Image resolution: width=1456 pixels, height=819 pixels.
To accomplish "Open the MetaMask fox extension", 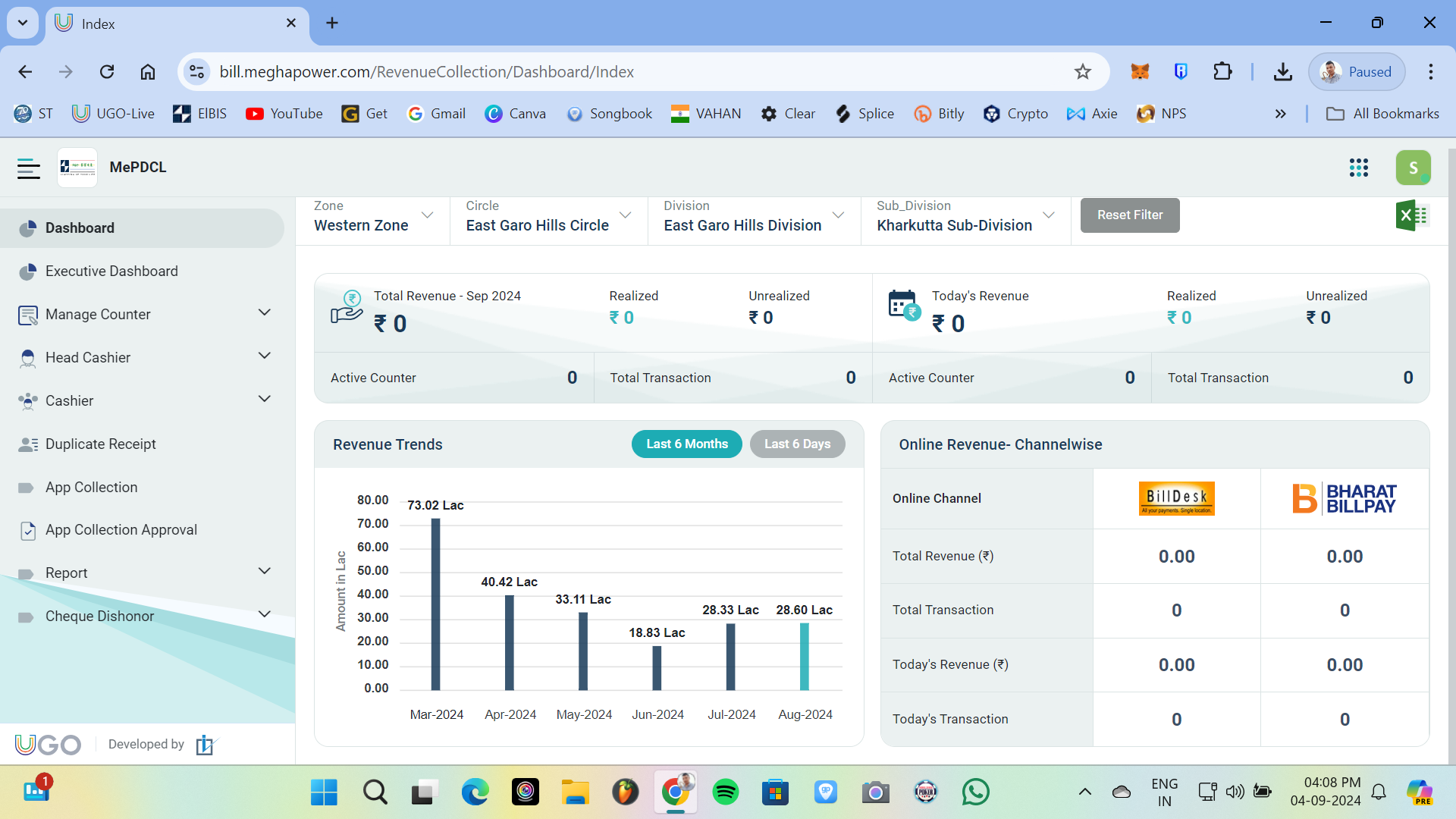I will (1140, 72).
